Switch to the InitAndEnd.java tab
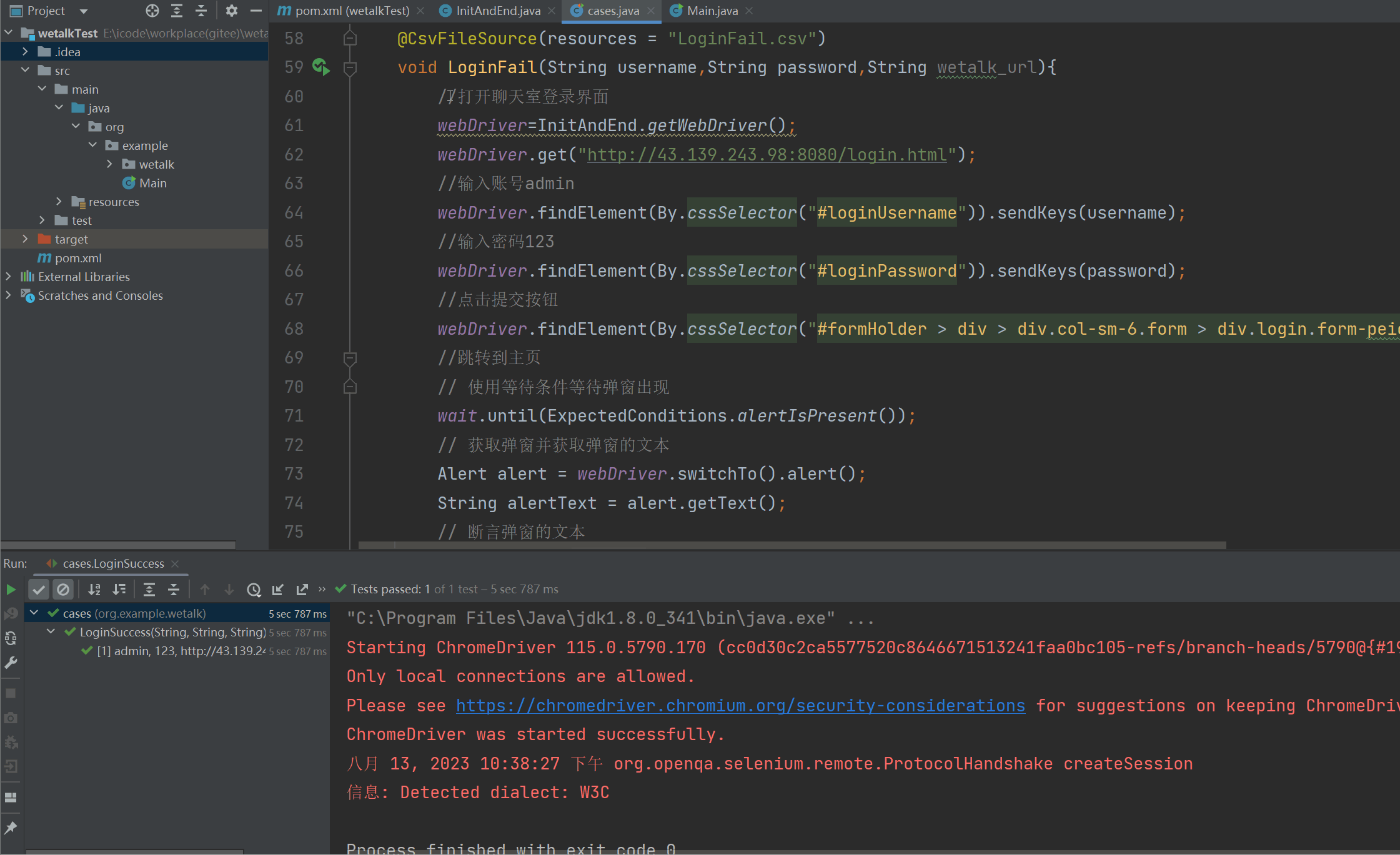The height and width of the screenshot is (855, 1400). (x=497, y=11)
